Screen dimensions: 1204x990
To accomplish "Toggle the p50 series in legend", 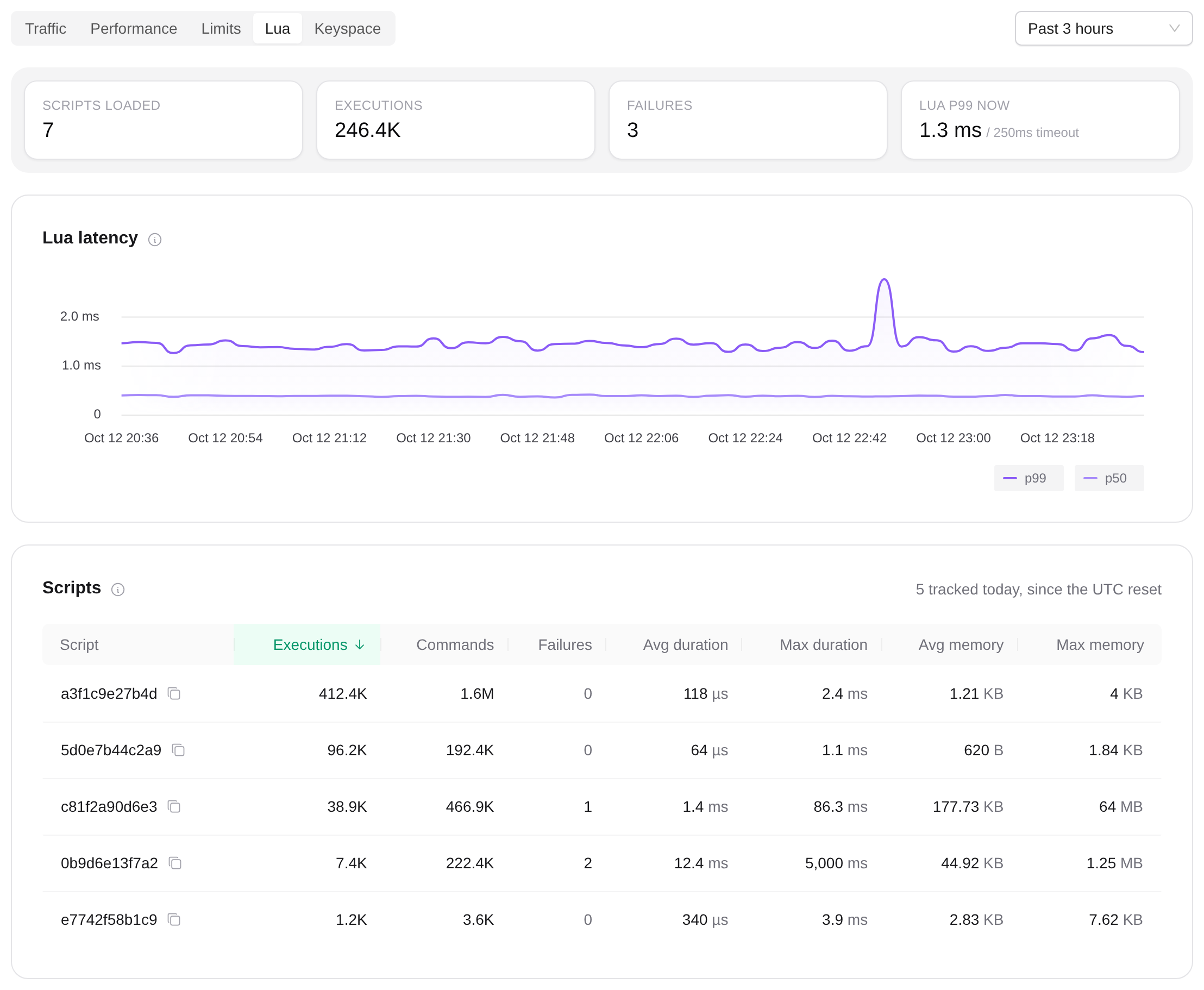I will 1109,478.
